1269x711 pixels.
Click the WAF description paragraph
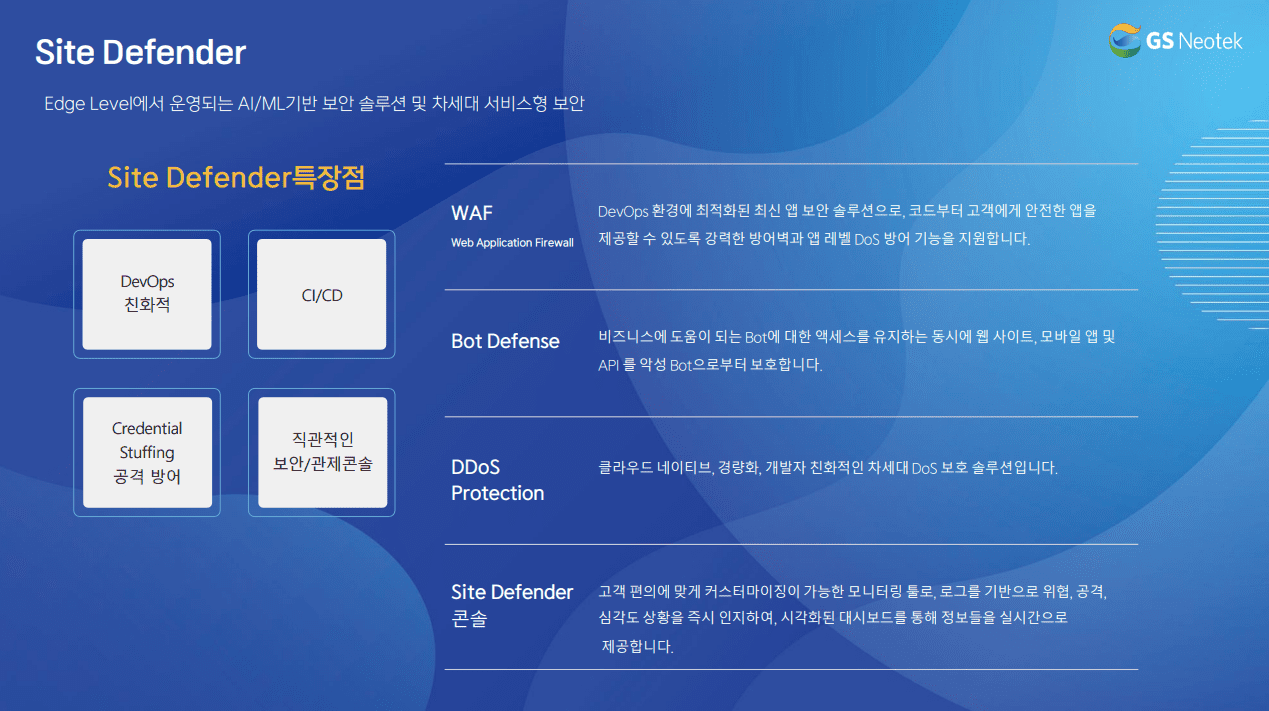click(846, 225)
